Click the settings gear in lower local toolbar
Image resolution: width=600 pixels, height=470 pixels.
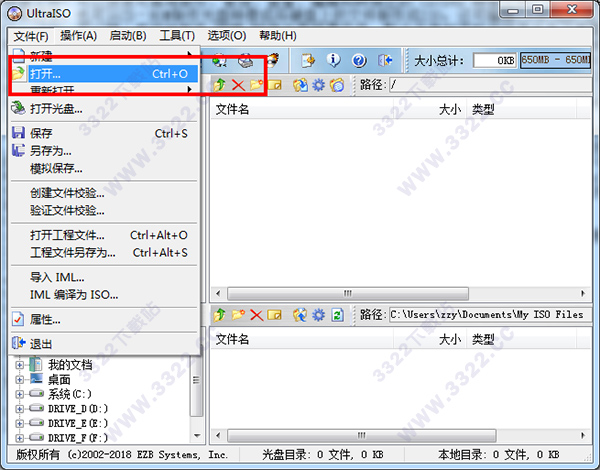[x=318, y=315]
